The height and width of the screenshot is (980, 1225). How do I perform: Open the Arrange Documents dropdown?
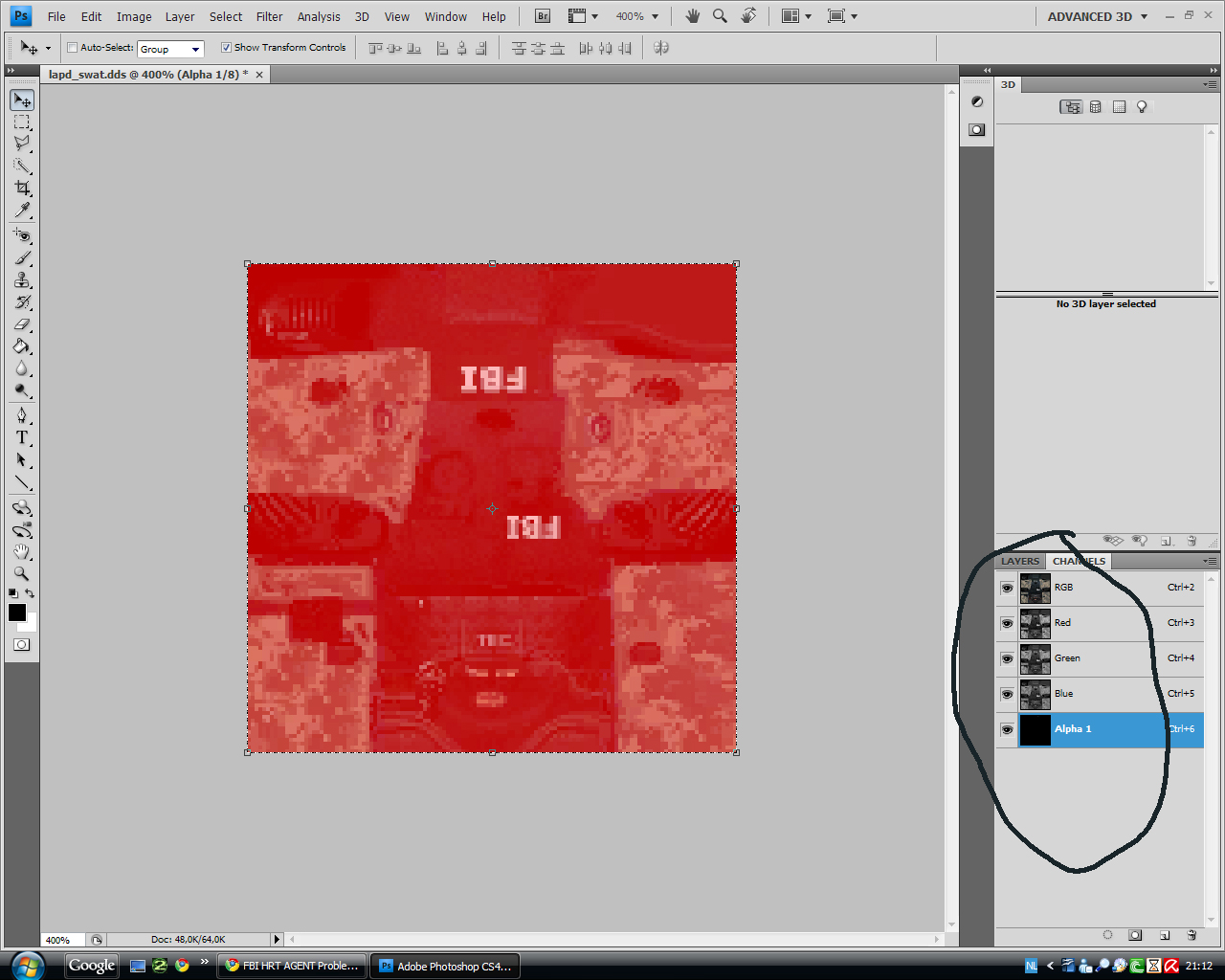click(x=796, y=16)
